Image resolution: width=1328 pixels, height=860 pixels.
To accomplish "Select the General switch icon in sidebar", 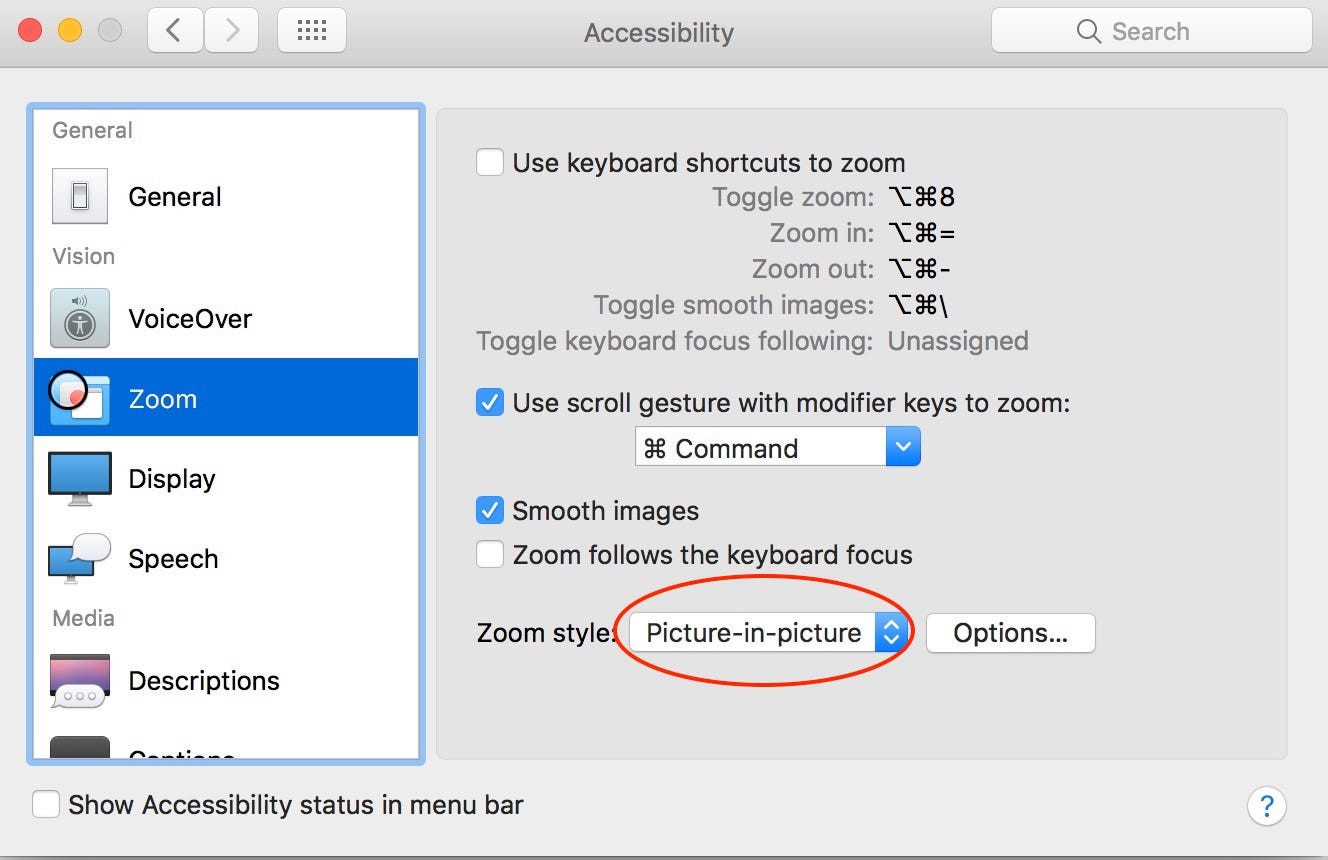I will [x=80, y=196].
